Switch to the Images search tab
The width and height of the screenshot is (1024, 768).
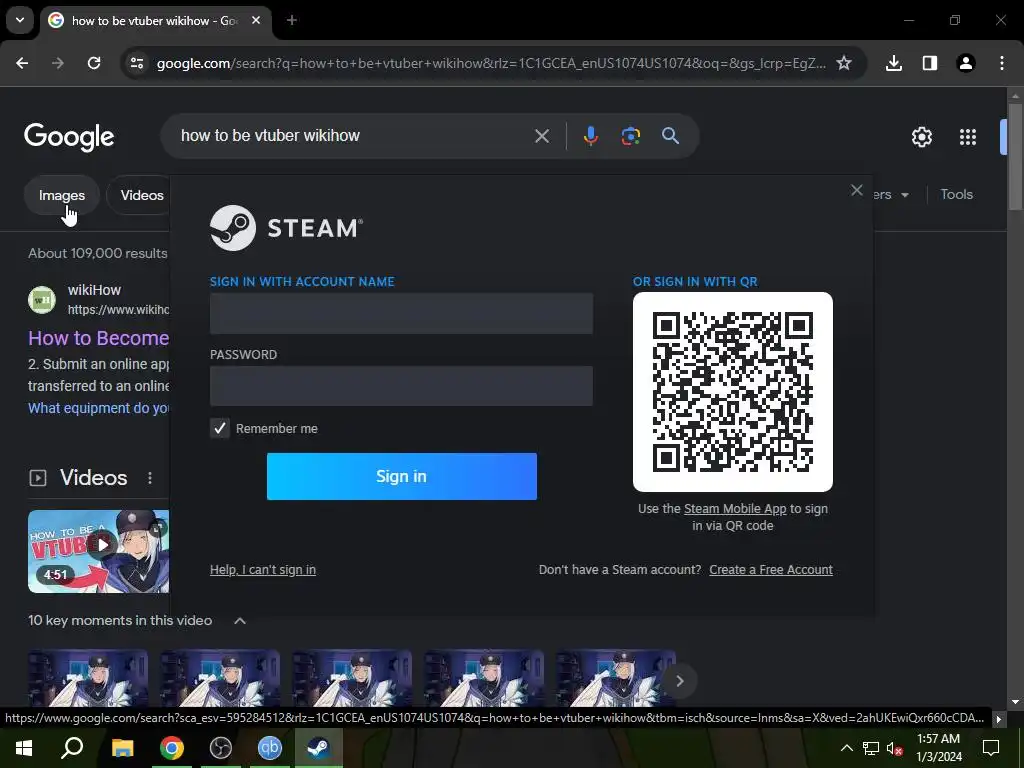(62, 195)
